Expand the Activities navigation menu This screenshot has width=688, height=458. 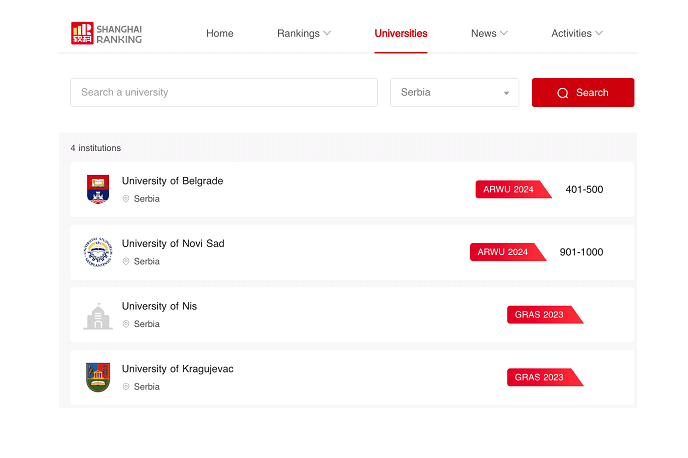(x=577, y=33)
